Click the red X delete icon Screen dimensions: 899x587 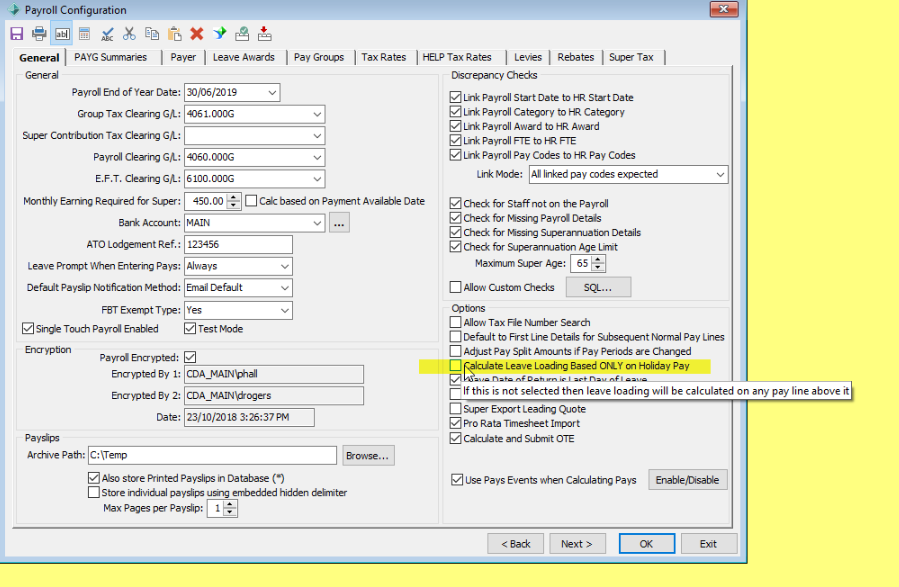tap(197, 34)
